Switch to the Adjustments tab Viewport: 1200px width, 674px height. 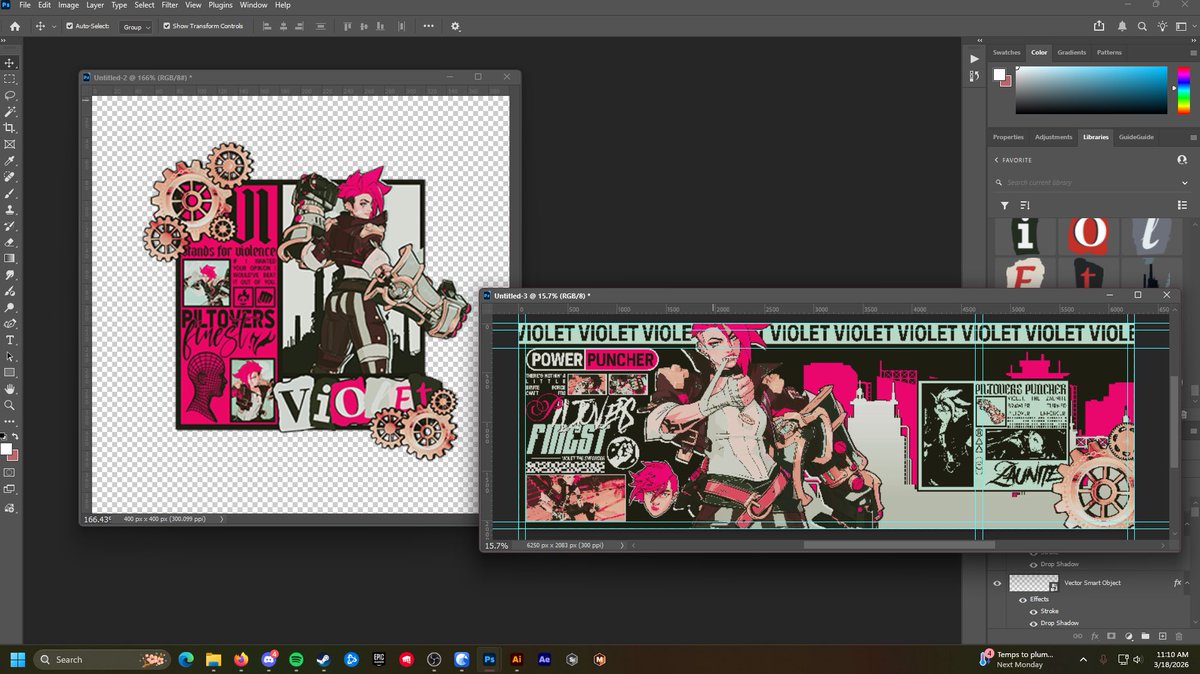pos(1054,137)
